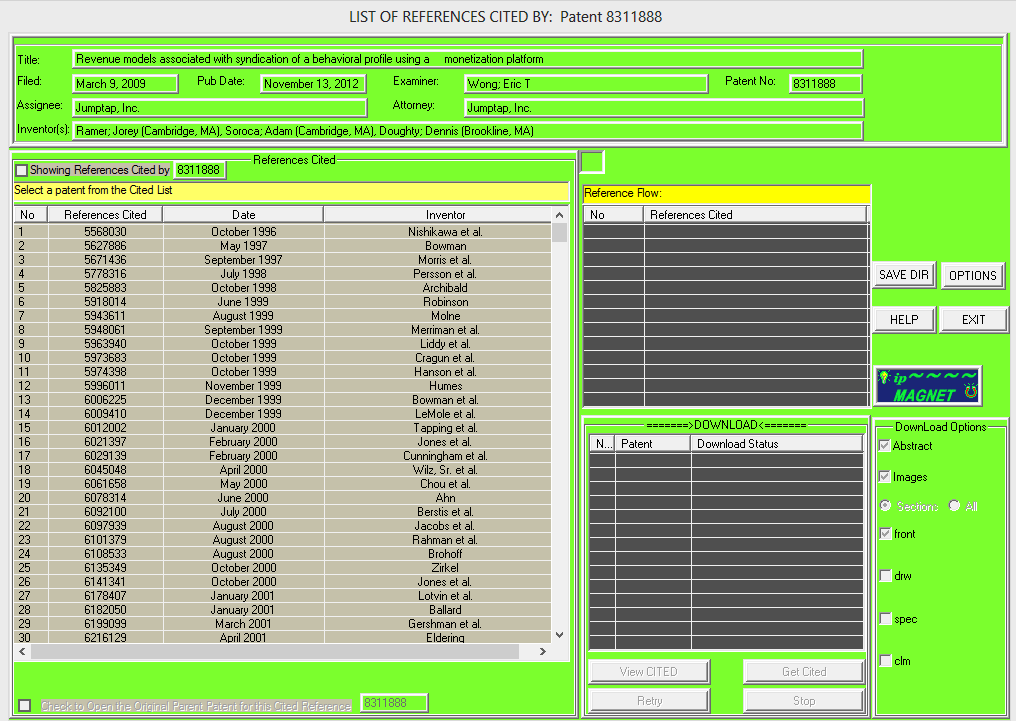The height and width of the screenshot is (721, 1016).
Task: Click the Filed date field
Action: [125, 84]
